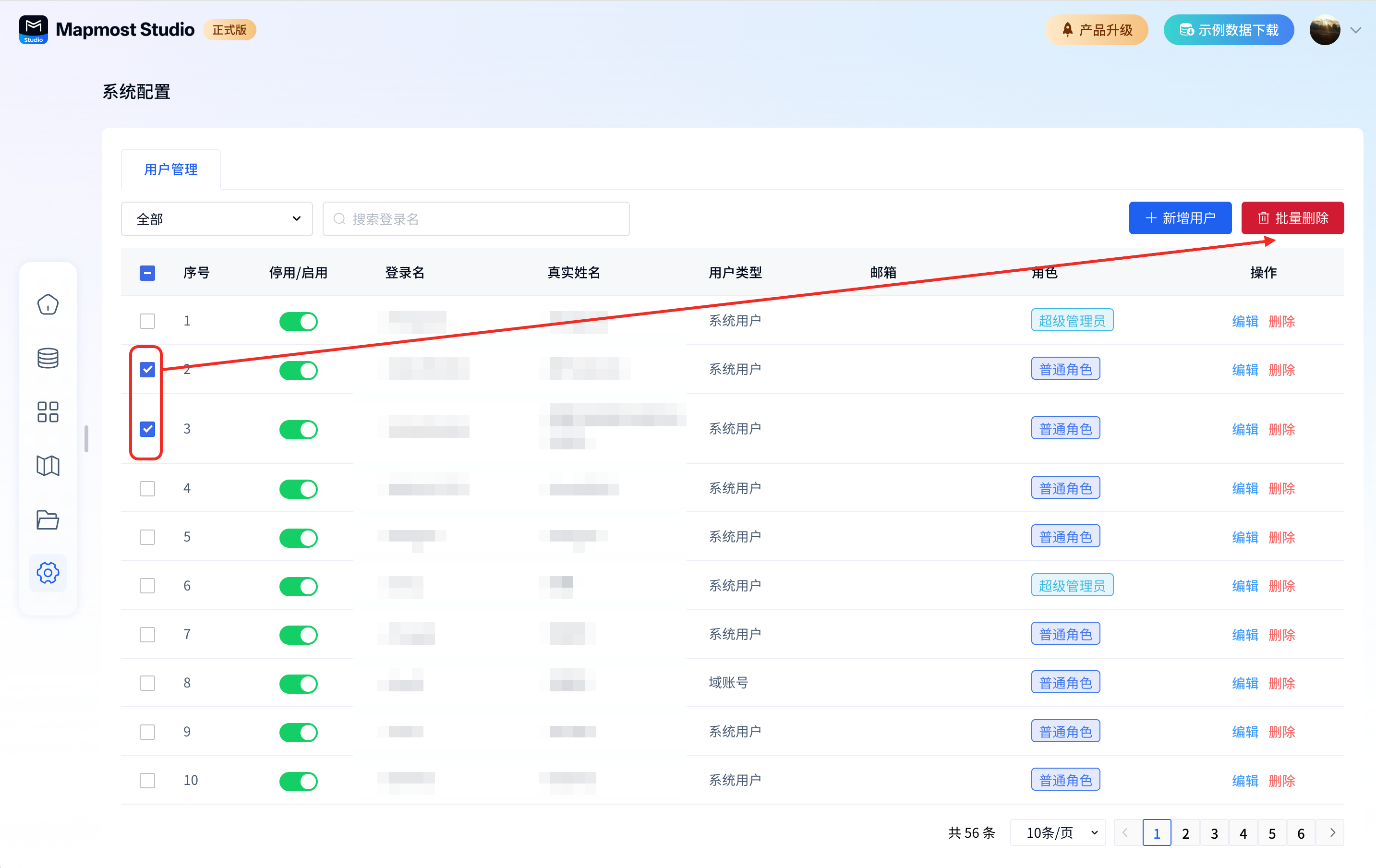1376x868 pixels.
Task: Click the 批量删除 button
Action: 1292,218
